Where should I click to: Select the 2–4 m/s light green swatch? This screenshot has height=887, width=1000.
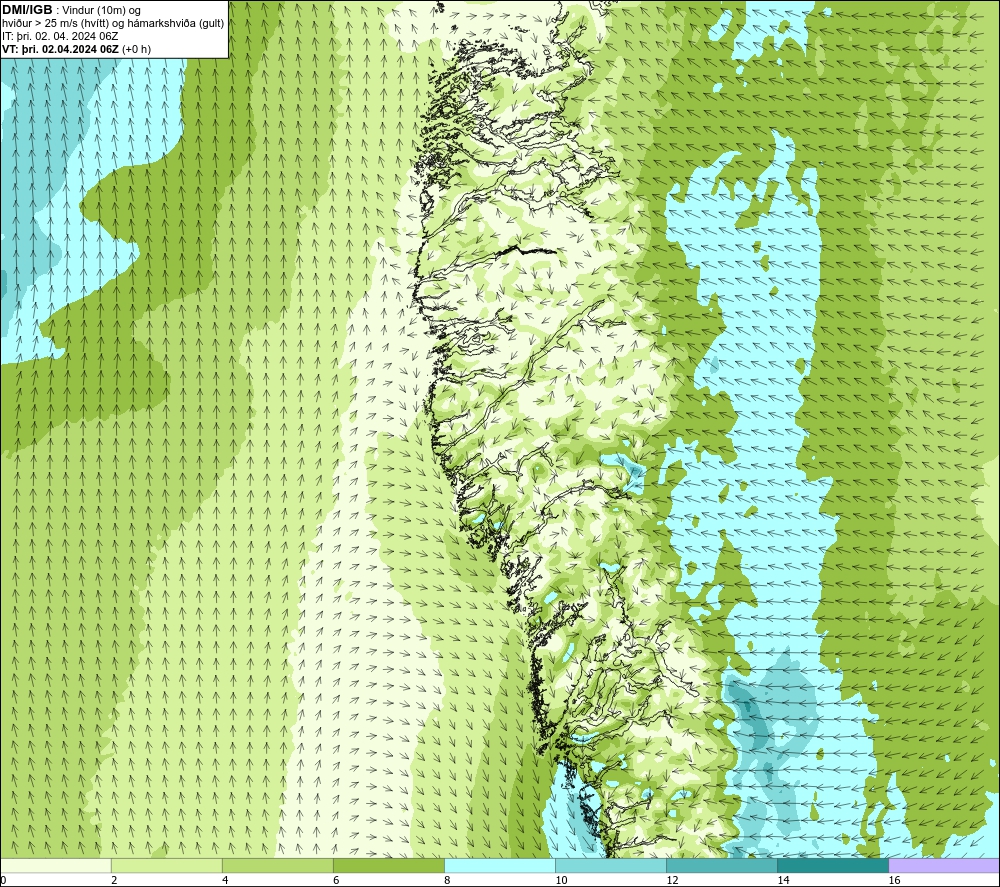coord(166,866)
